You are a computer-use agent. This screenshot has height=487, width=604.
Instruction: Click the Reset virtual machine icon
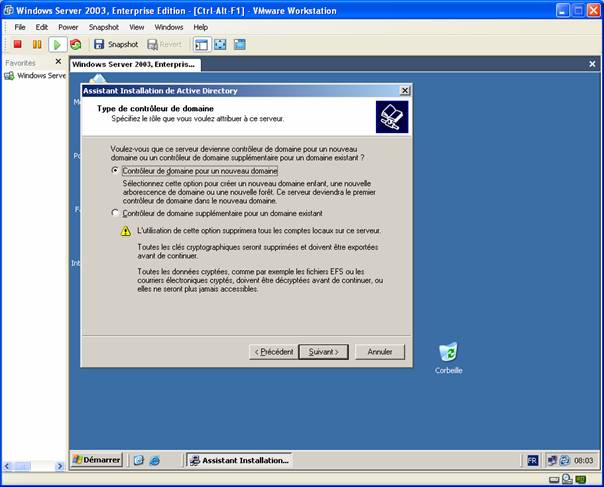pos(76,44)
